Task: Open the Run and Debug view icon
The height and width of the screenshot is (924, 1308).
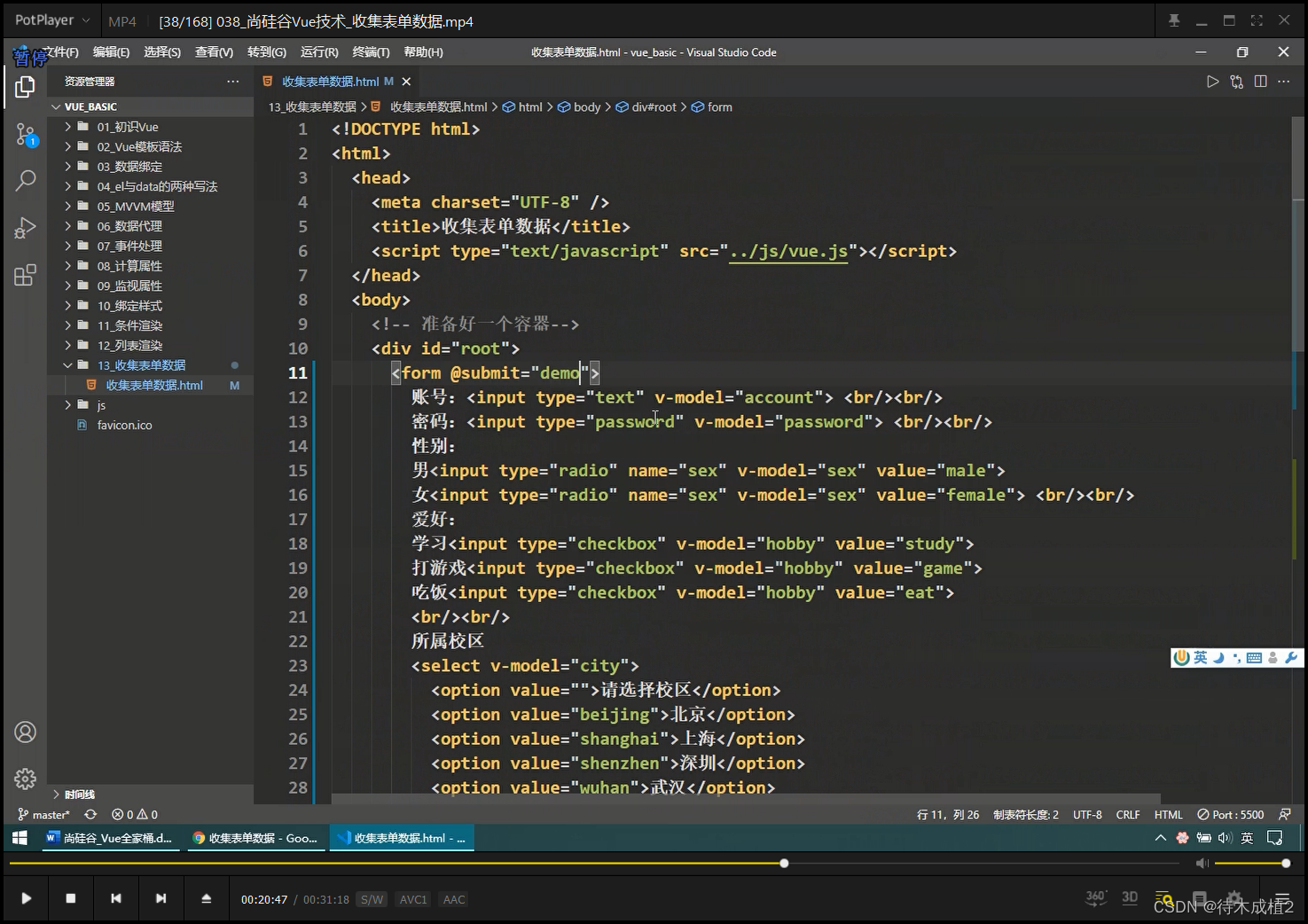Action: (x=25, y=228)
